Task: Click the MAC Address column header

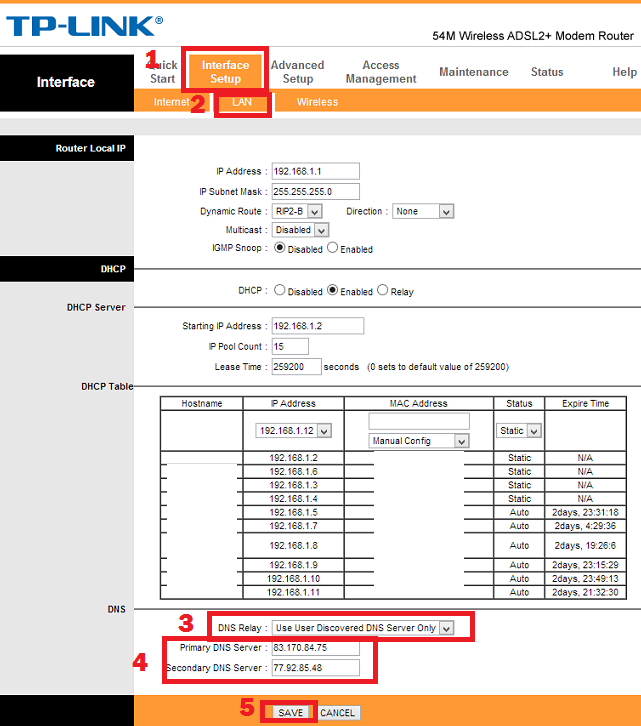Action: [x=419, y=403]
